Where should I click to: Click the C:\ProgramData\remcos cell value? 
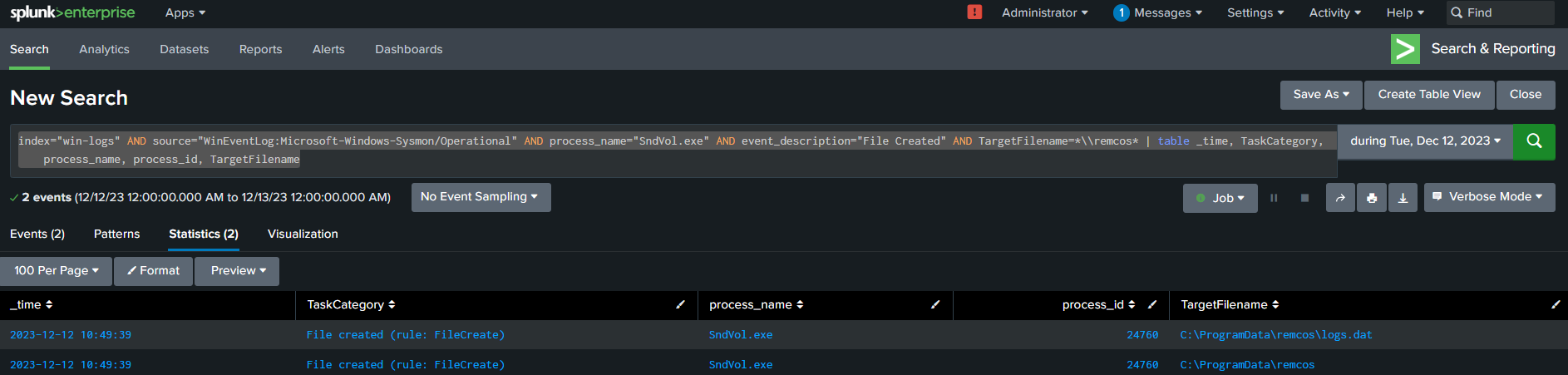pyautogui.click(x=1247, y=365)
